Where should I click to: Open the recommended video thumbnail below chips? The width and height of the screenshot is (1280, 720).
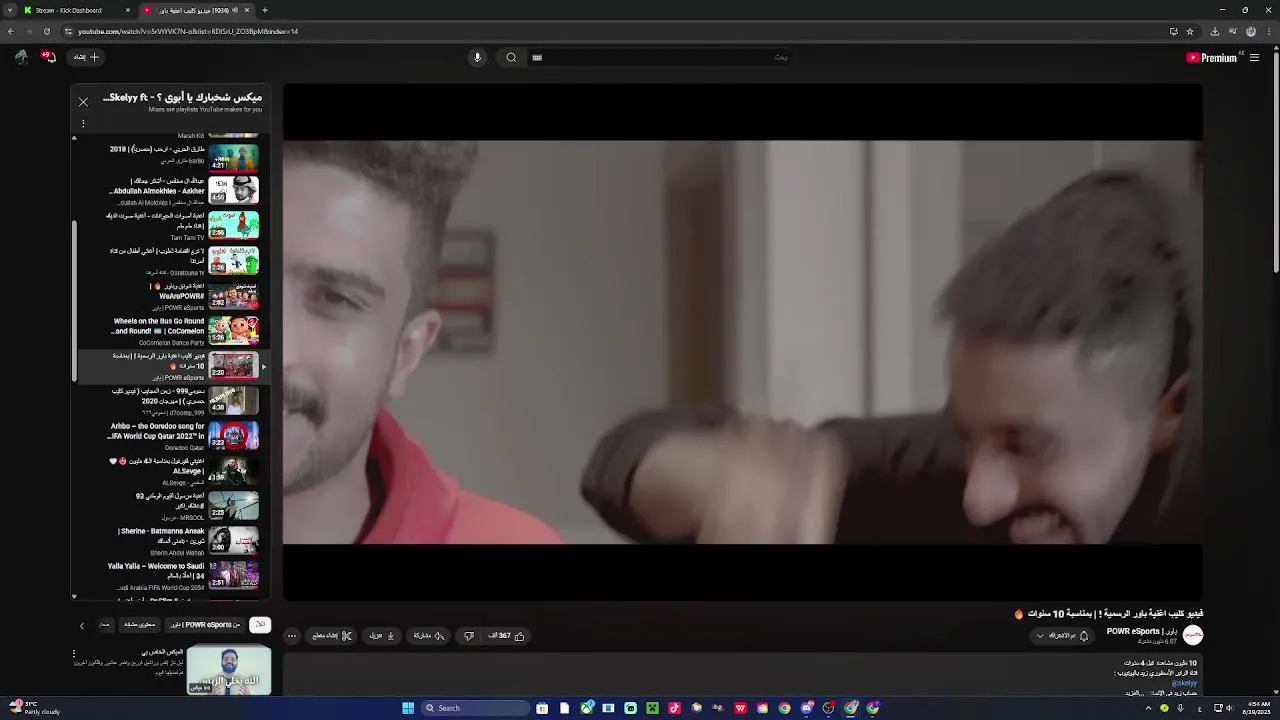pos(229,670)
